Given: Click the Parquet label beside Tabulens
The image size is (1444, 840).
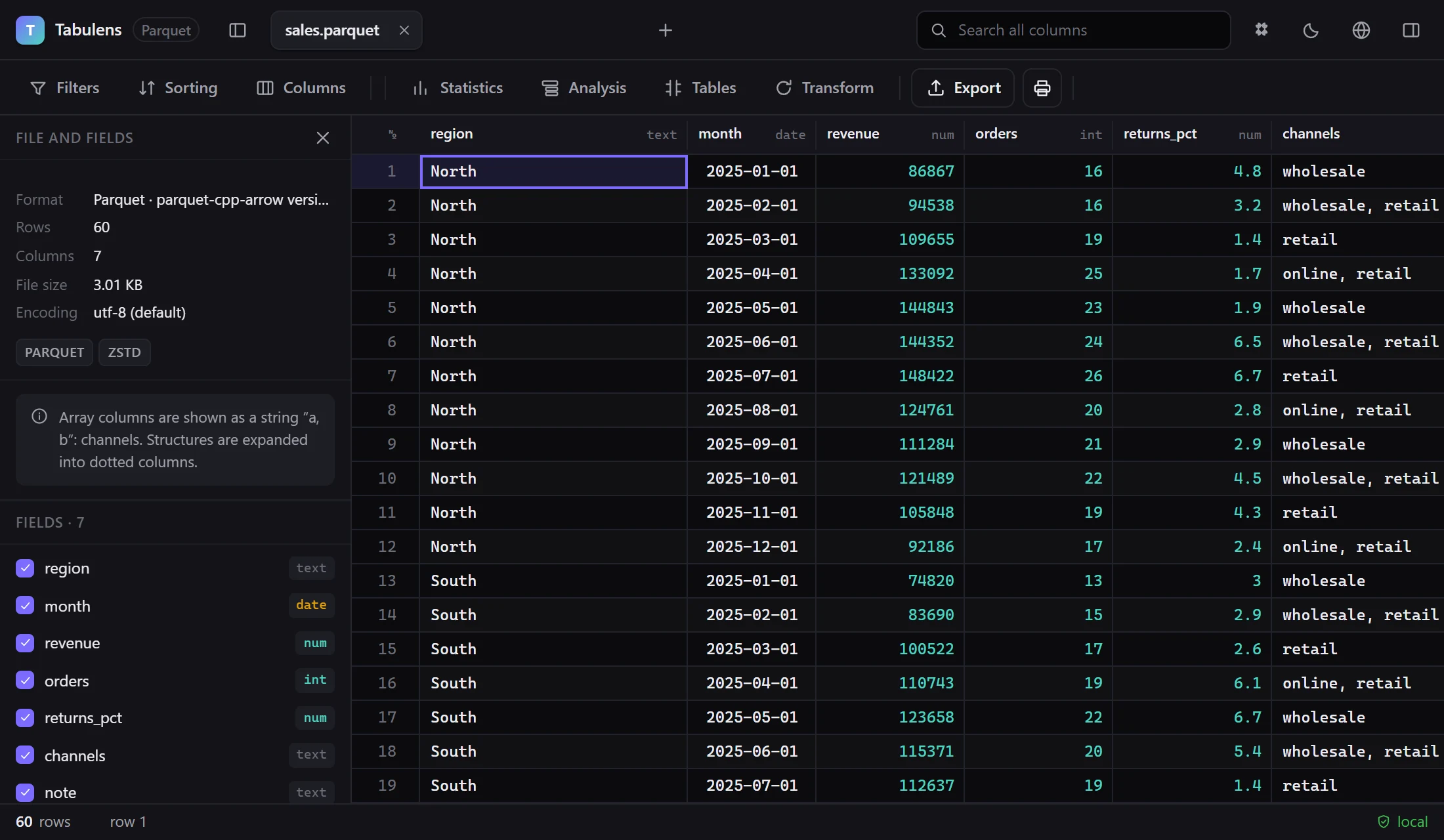Looking at the screenshot, I should 166,30.
